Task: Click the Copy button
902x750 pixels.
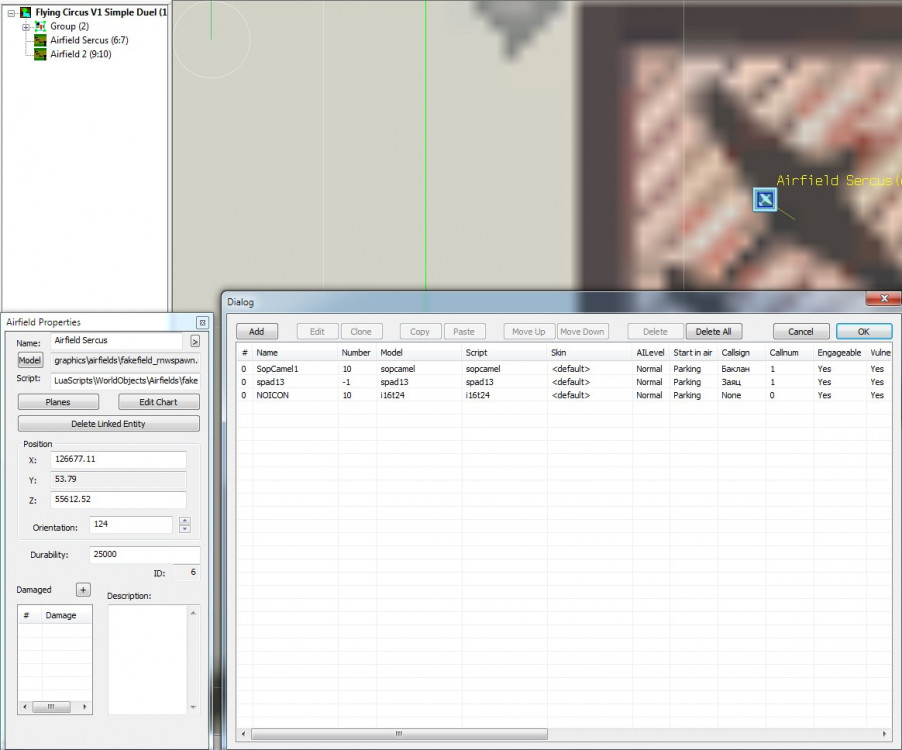Action: [420, 332]
